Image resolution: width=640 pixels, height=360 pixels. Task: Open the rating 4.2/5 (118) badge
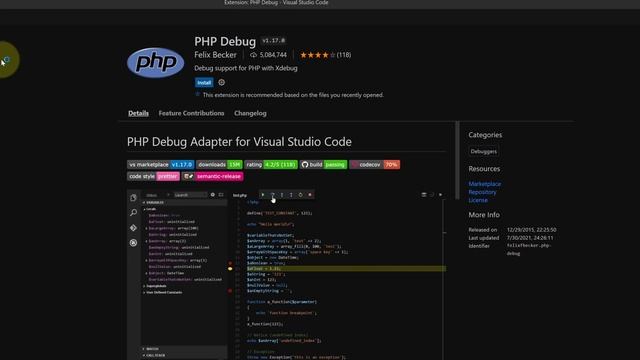[x=271, y=164]
